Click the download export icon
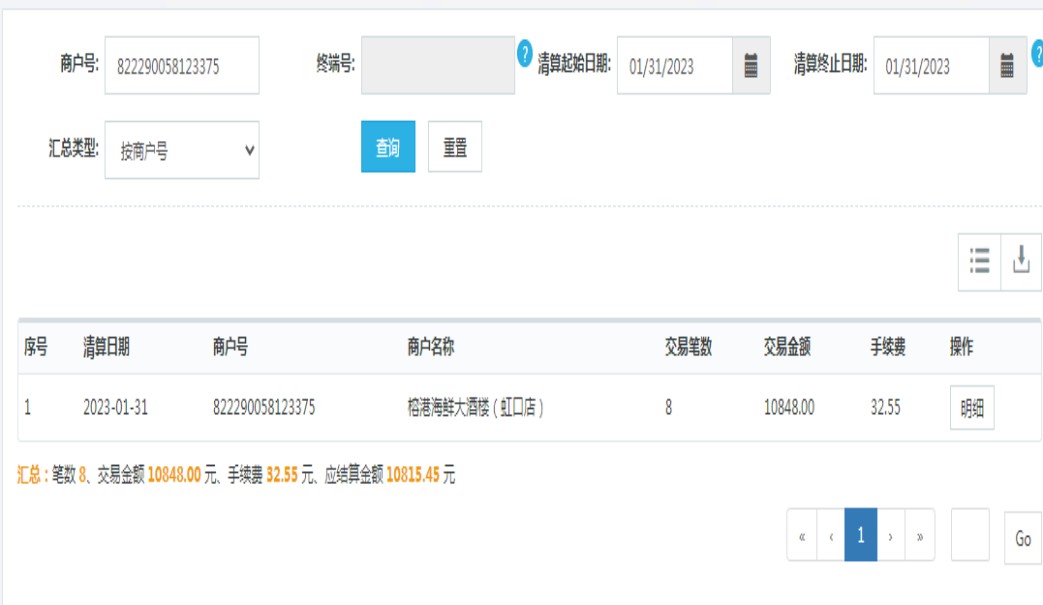Image resolution: width=1043 pixels, height=605 pixels. point(1021,262)
